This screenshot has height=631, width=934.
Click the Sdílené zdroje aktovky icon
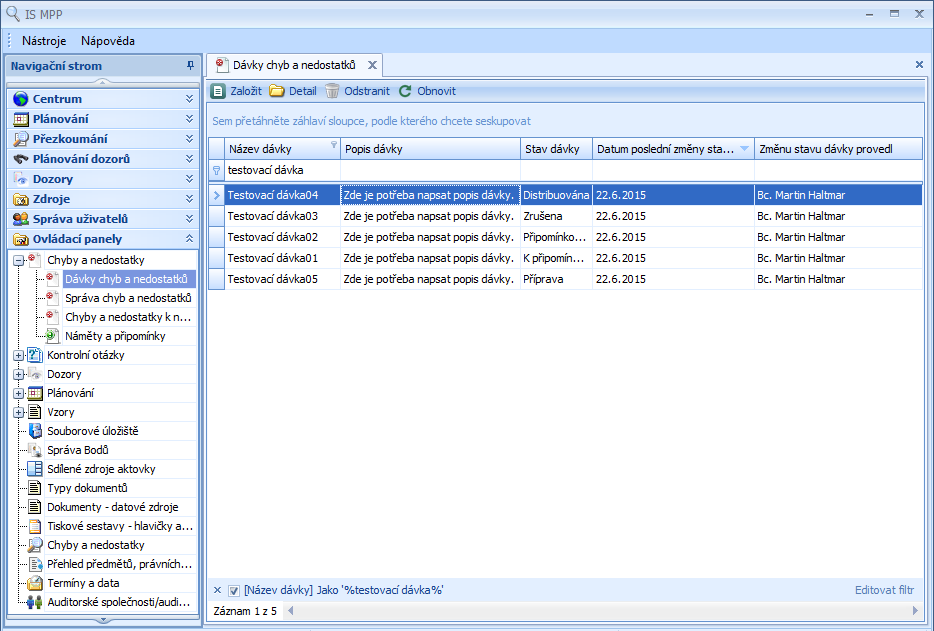(35, 469)
